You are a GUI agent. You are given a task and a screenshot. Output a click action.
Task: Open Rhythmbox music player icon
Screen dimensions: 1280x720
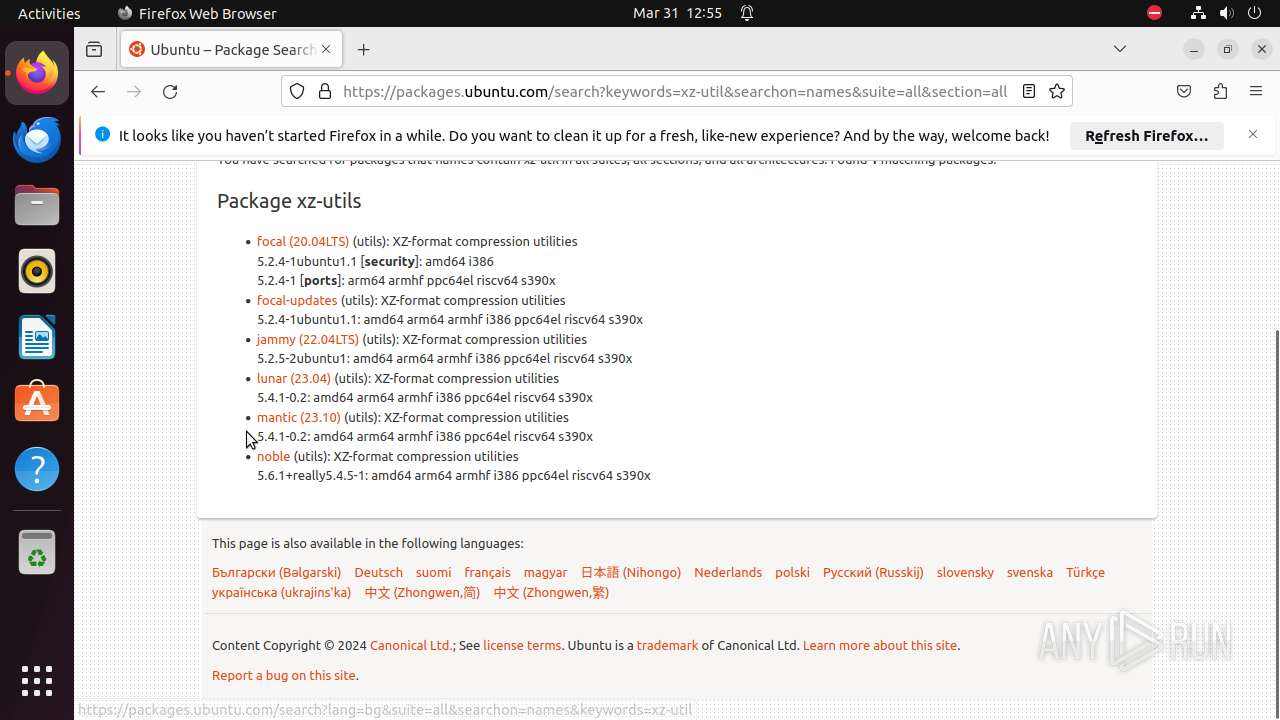(37, 271)
